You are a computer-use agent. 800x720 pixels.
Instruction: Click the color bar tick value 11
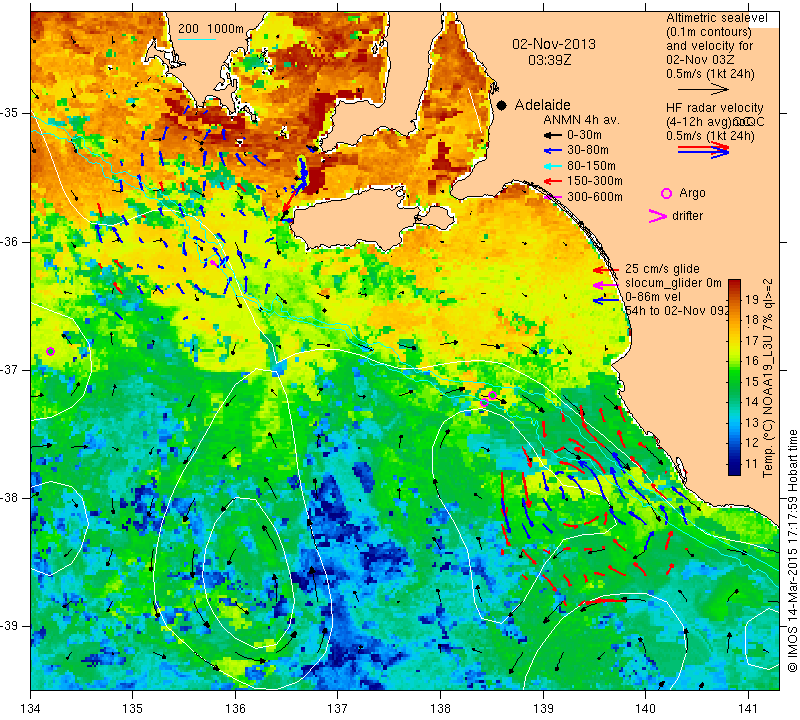pyautogui.click(x=752, y=464)
